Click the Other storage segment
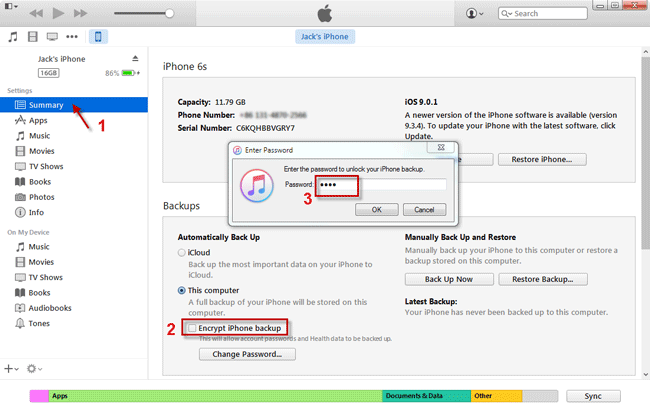Image resolution: width=650 pixels, height=412 pixels. 496,396
